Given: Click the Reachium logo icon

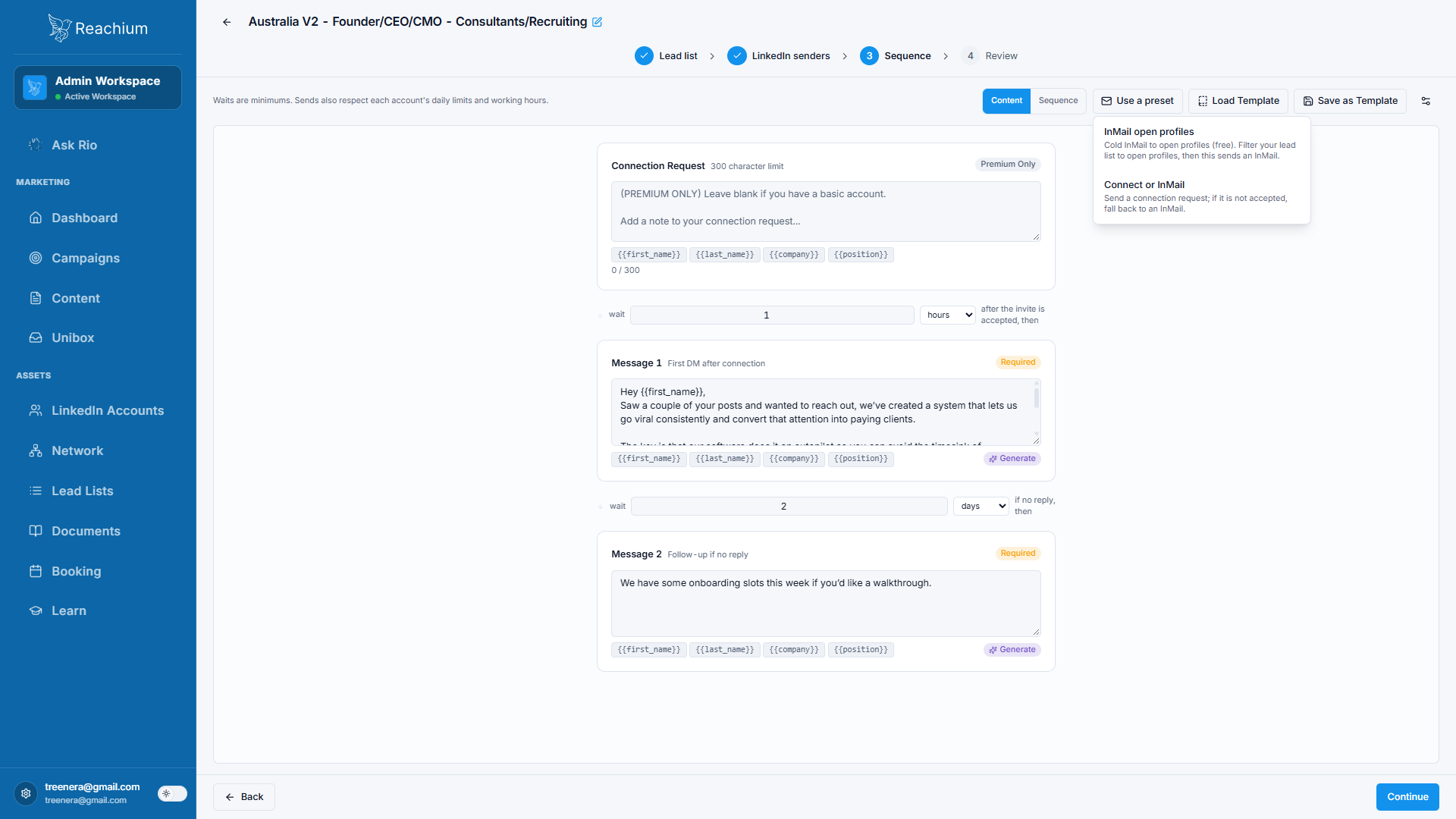Looking at the screenshot, I should pyautogui.click(x=59, y=28).
